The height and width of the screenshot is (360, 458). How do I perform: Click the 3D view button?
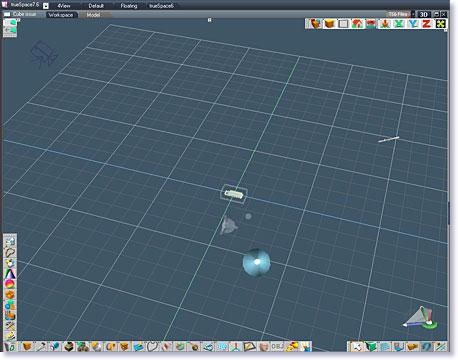click(x=424, y=14)
